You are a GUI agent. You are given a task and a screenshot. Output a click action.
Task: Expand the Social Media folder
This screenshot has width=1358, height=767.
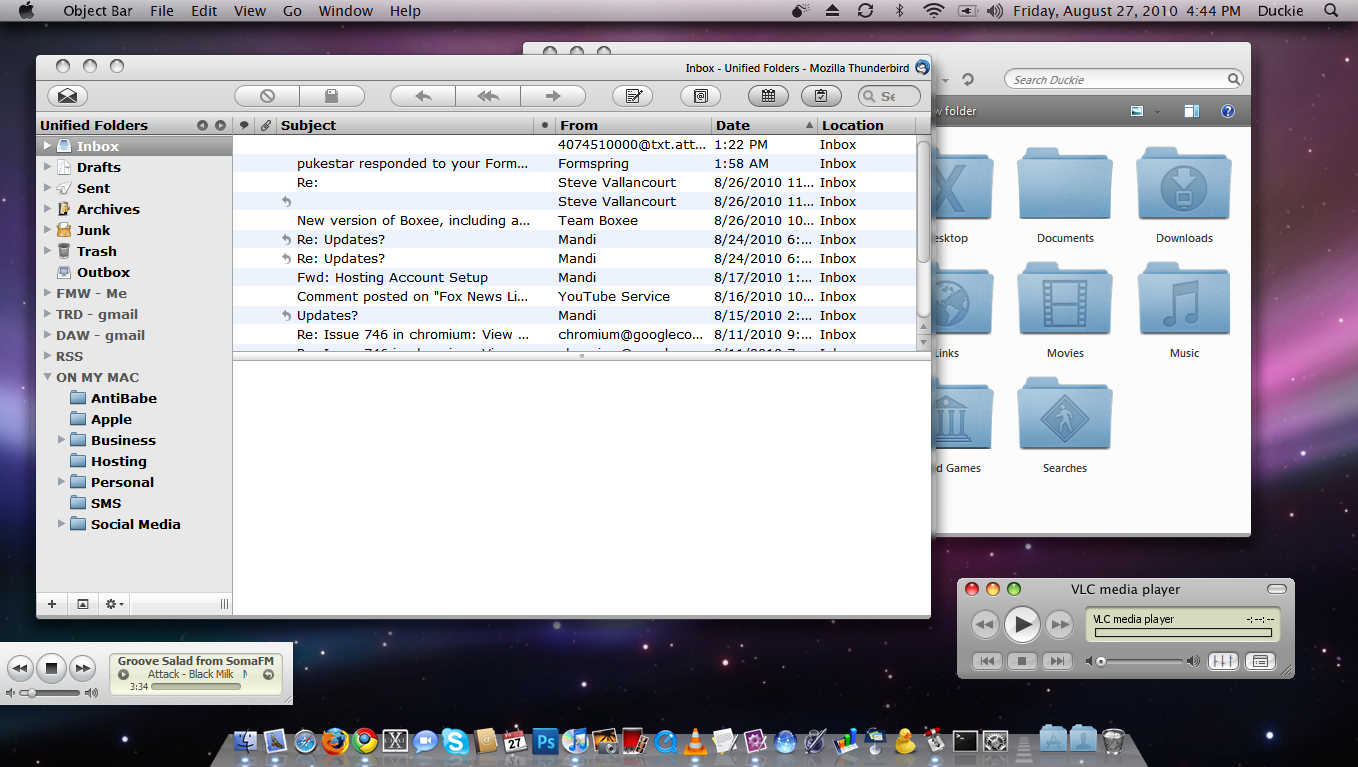(x=61, y=524)
